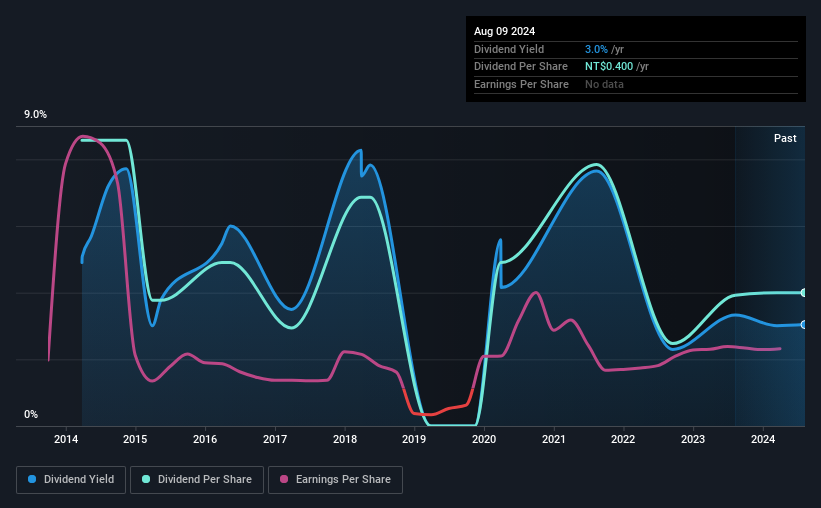Viewport: 821px width, 508px height.
Task: Click the 2021 x-axis label
Action: click(553, 439)
